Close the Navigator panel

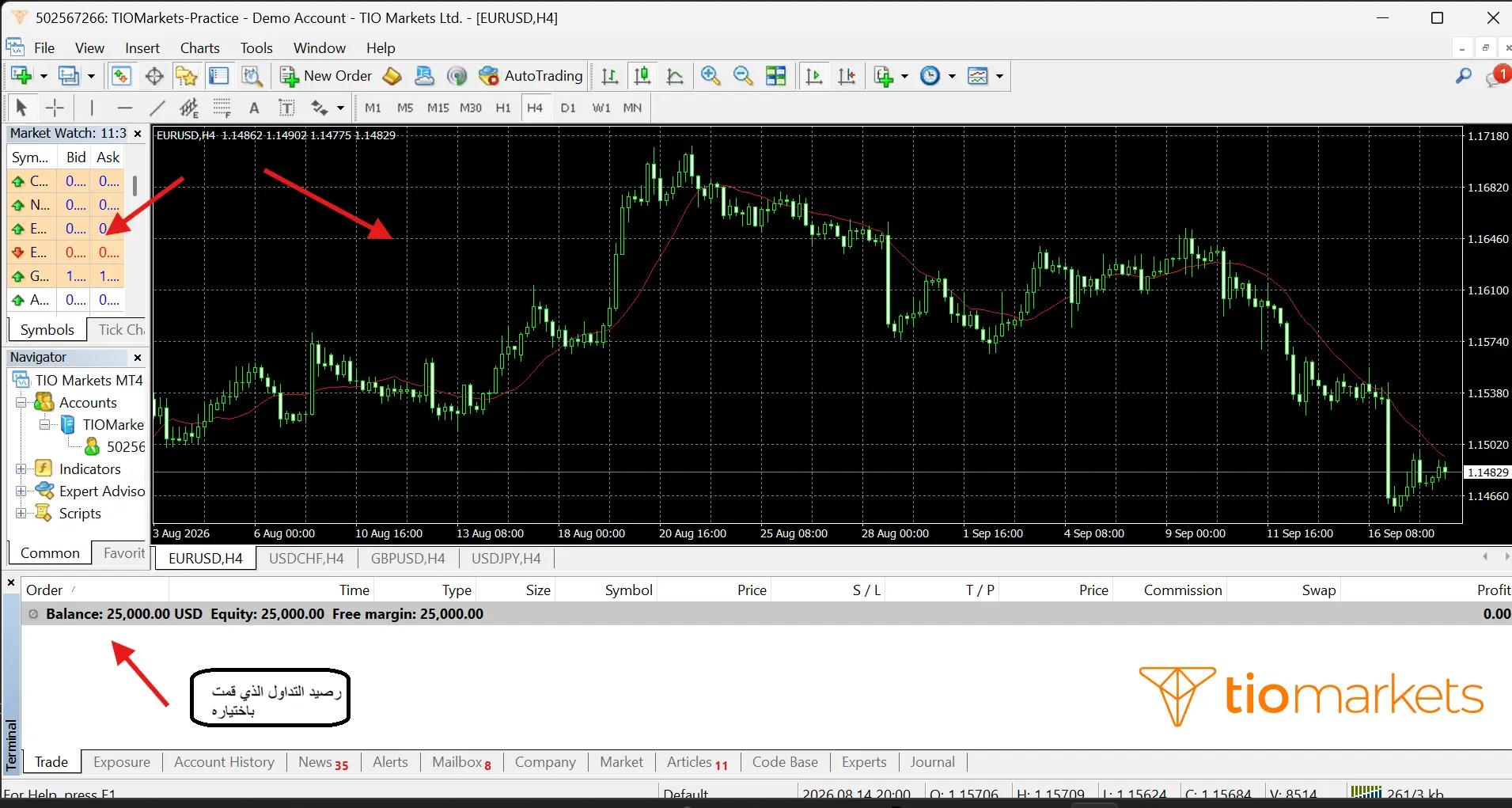pos(138,358)
